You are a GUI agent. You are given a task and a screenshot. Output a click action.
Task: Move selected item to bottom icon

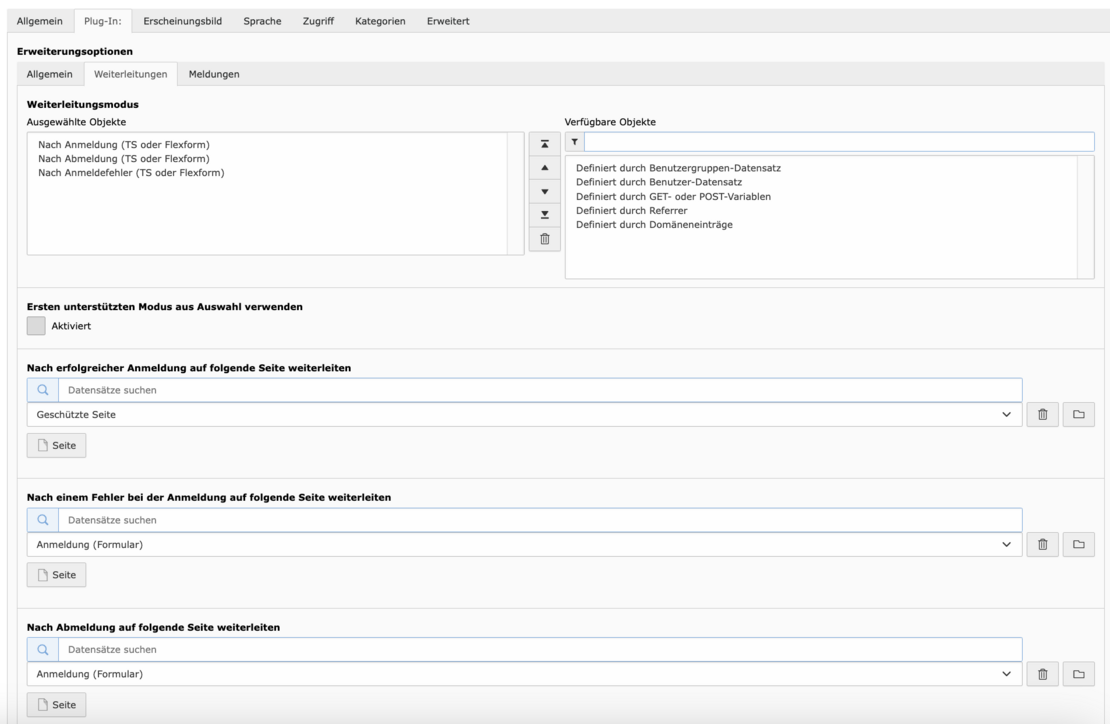point(544,215)
